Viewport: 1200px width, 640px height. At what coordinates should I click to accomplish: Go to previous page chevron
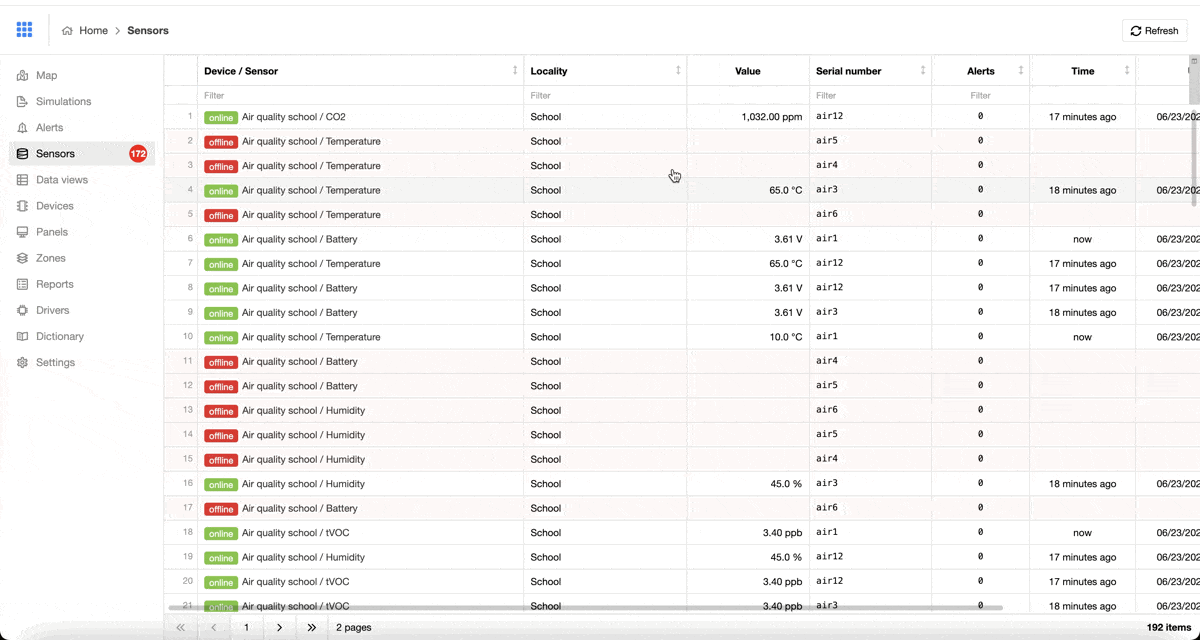(214, 628)
